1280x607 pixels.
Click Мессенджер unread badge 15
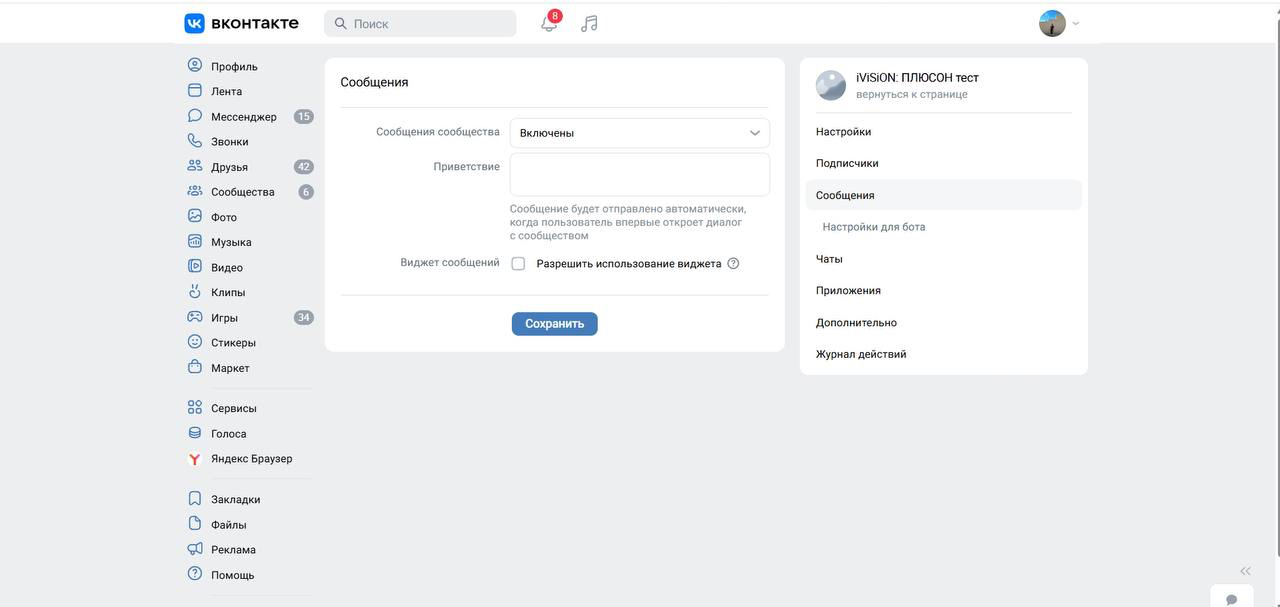[x=304, y=117]
